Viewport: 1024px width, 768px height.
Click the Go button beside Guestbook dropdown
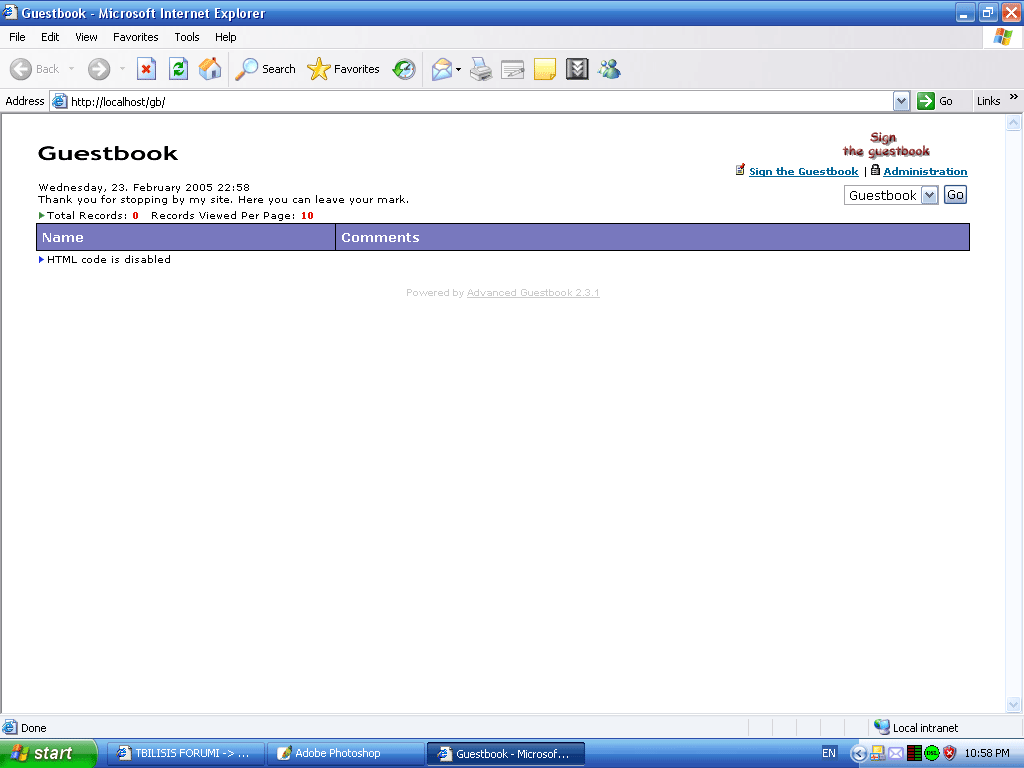[955, 195]
